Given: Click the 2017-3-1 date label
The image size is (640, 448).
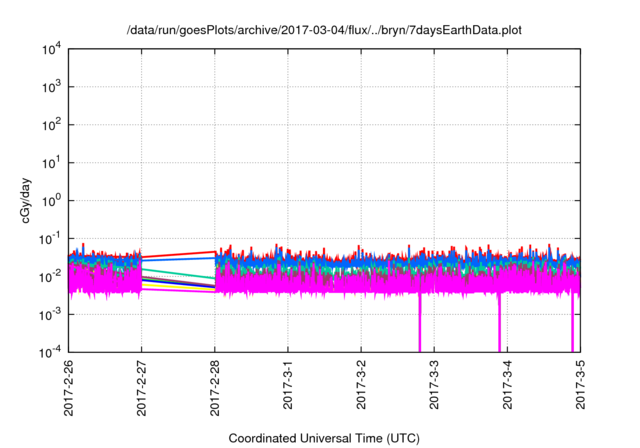Looking at the screenshot, I should [x=288, y=384].
